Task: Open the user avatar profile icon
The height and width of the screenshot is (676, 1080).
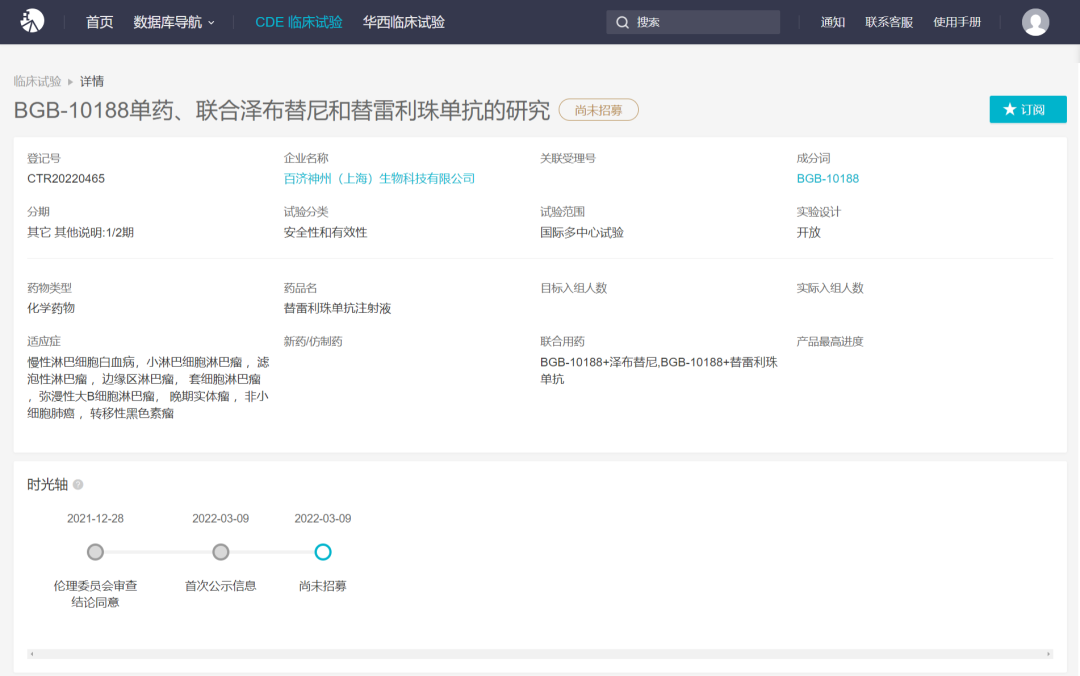Action: [1035, 22]
